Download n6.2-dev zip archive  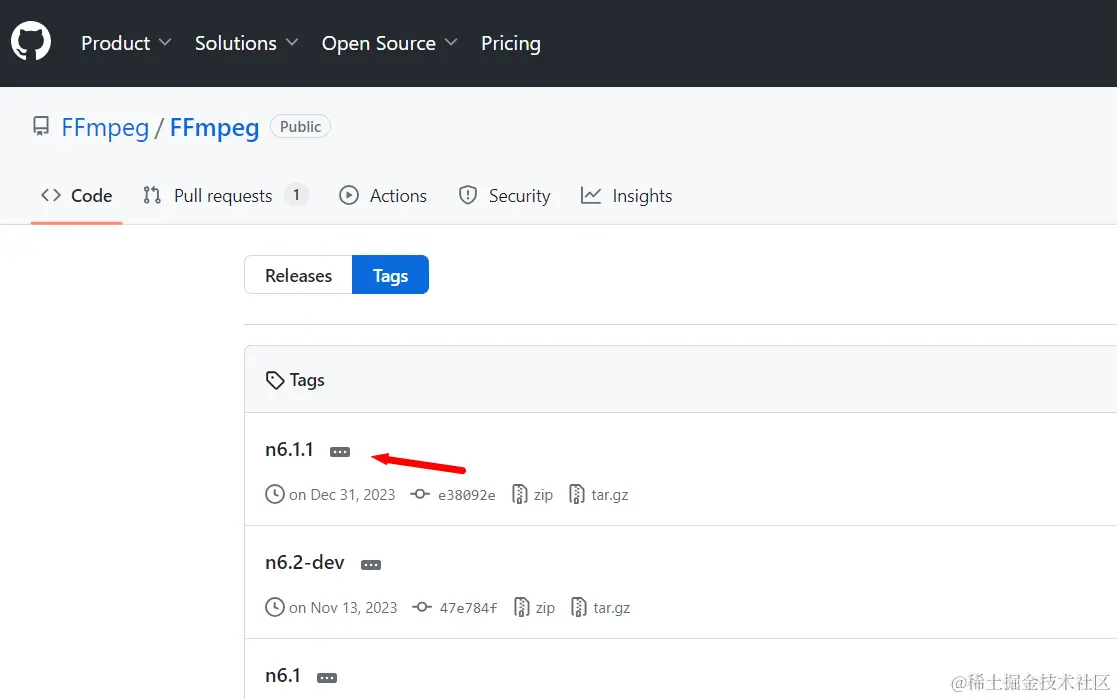coord(545,608)
